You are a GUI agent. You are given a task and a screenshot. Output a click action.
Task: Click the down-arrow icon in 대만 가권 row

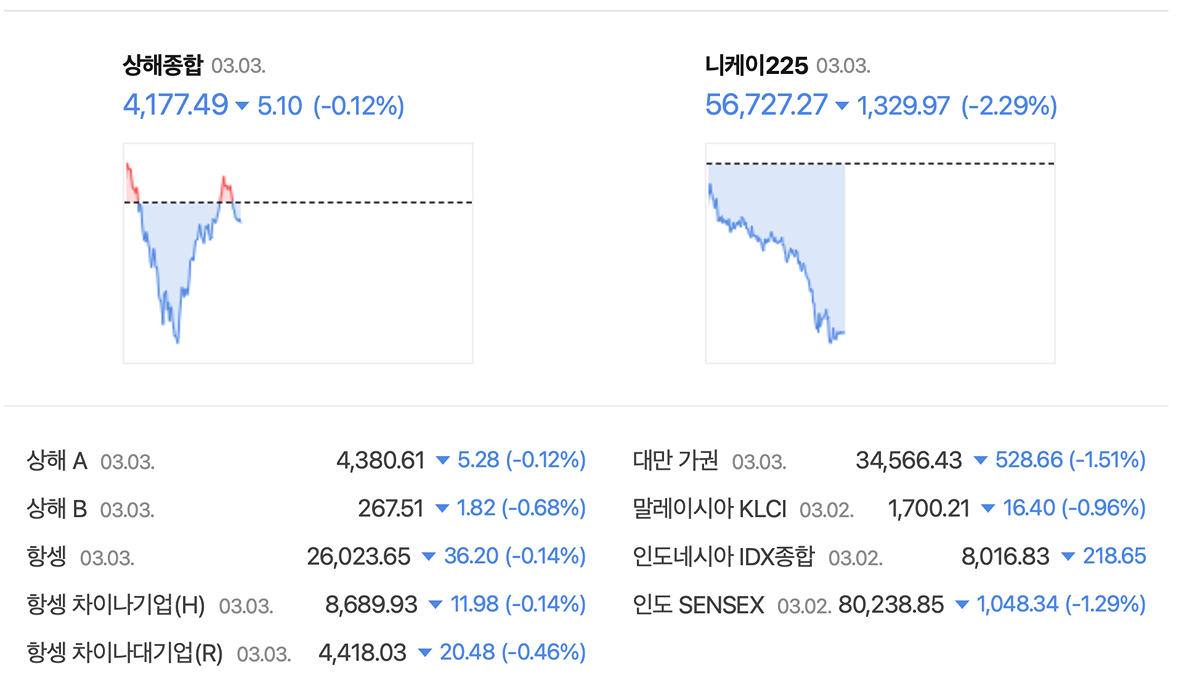980,462
